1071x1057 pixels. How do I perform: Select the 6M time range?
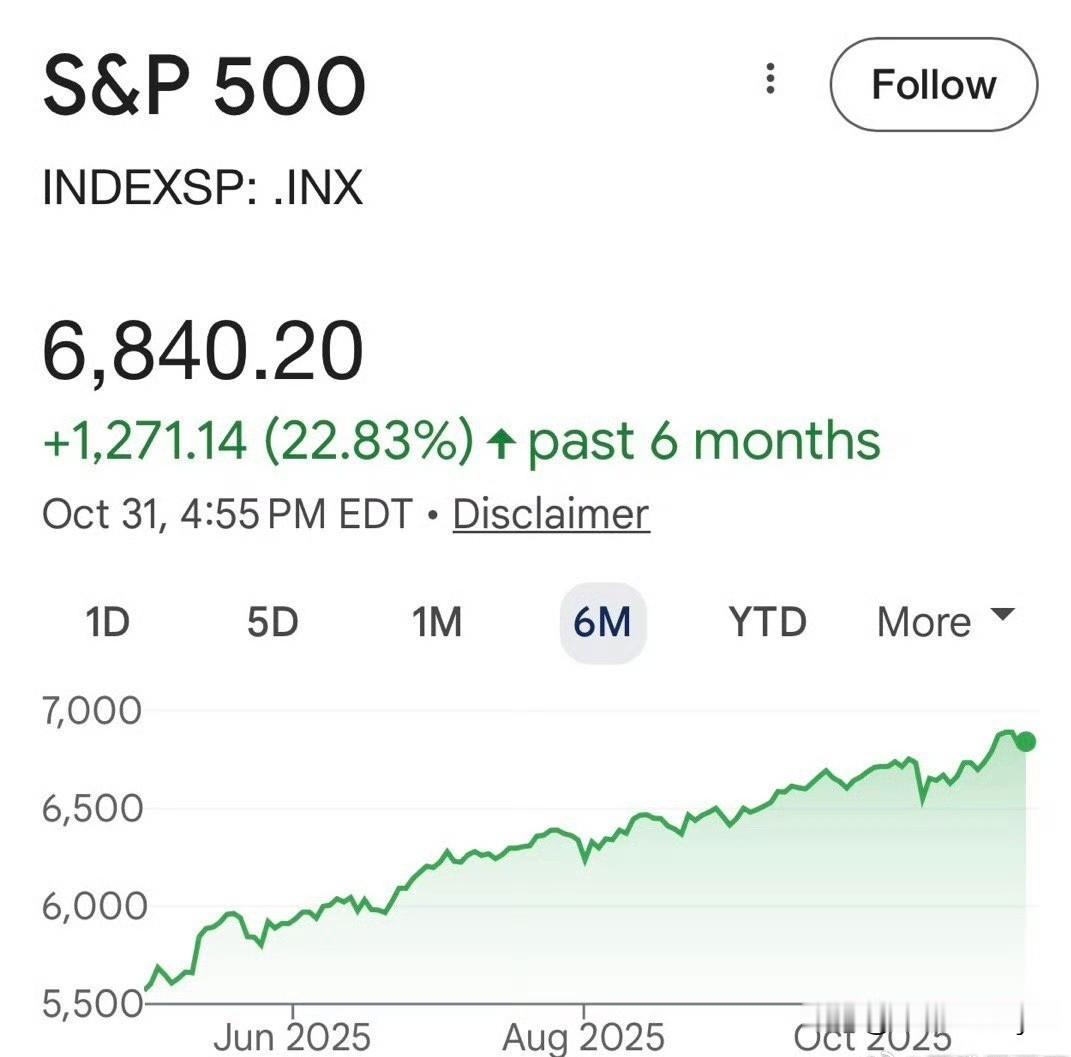602,623
